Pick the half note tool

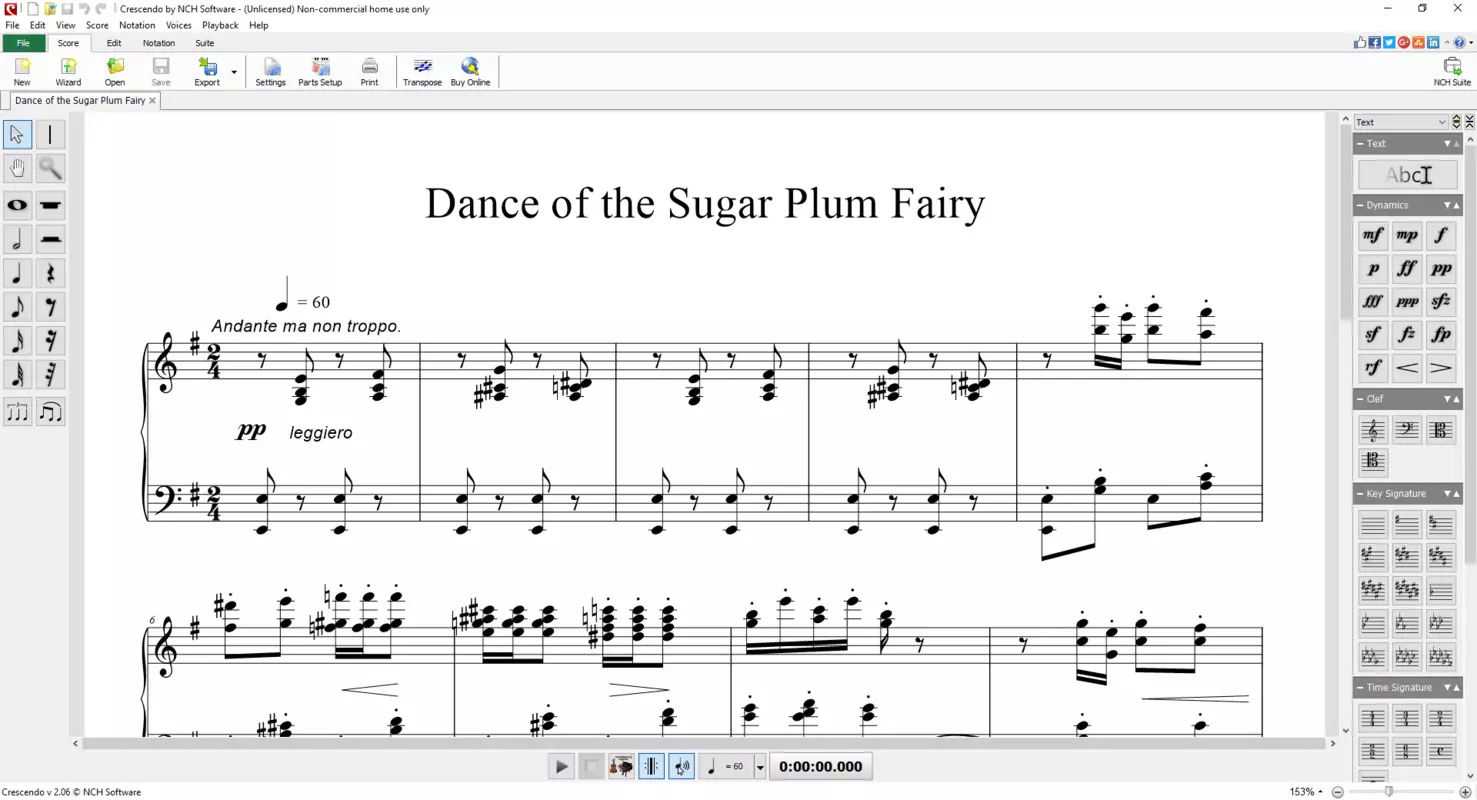(x=17, y=239)
